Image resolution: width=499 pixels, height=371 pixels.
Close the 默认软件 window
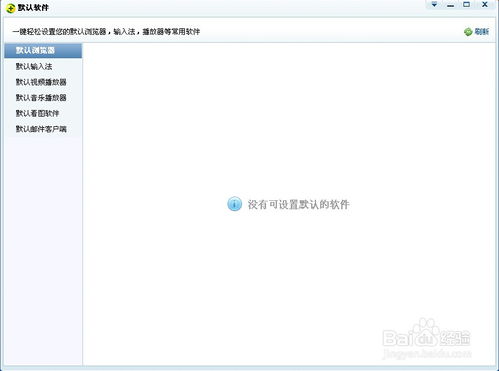click(x=485, y=5)
